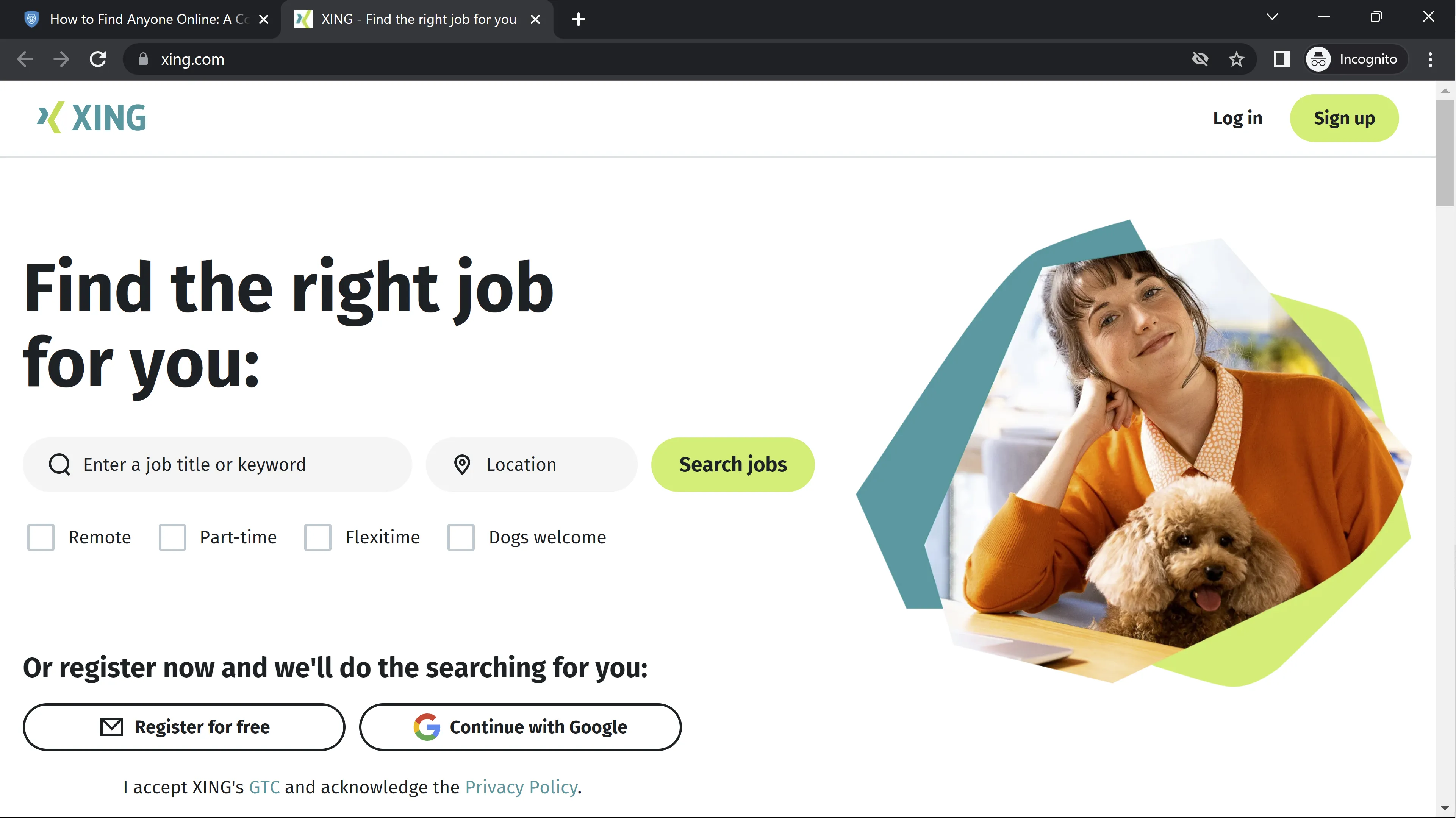Click the third-party cookies blocked eye icon
1456x818 pixels.
[x=1200, y=59]
